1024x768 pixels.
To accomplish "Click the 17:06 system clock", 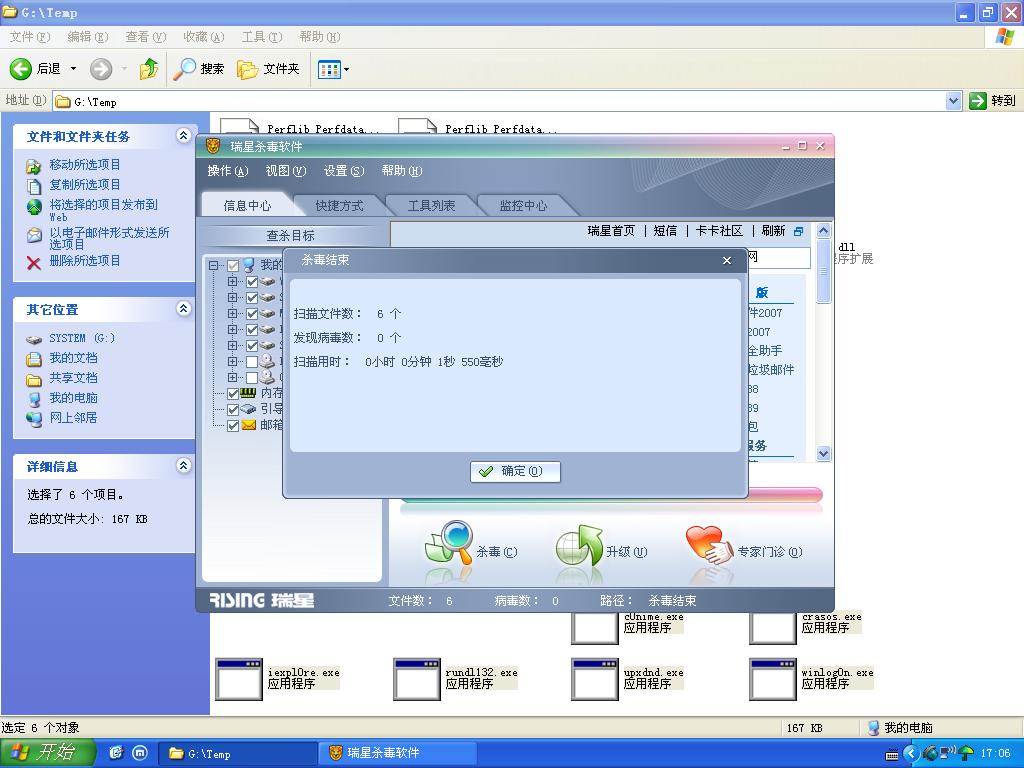I will (x=995, y=754).
